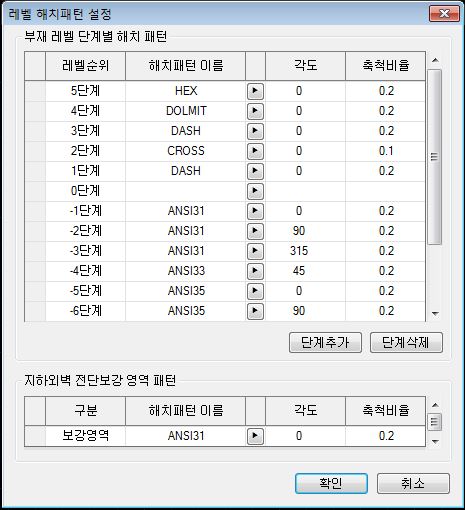Viewport: 465px width, 510px height.
Task: Click down arrow of 보강영역 table scrollbar
Action: coord(435,442)
